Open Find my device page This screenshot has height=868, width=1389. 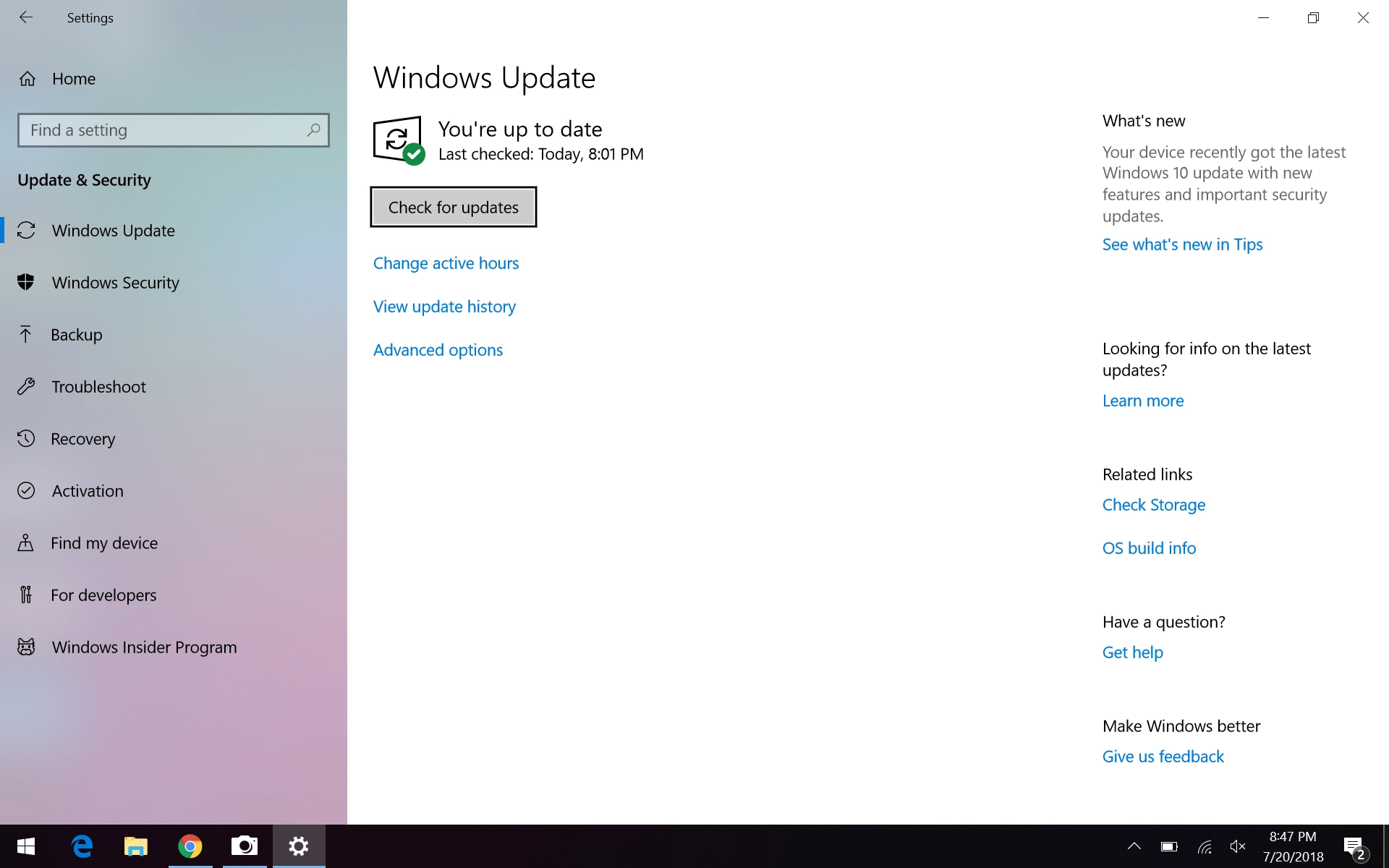pyautogui.click(x=174, y=542)
